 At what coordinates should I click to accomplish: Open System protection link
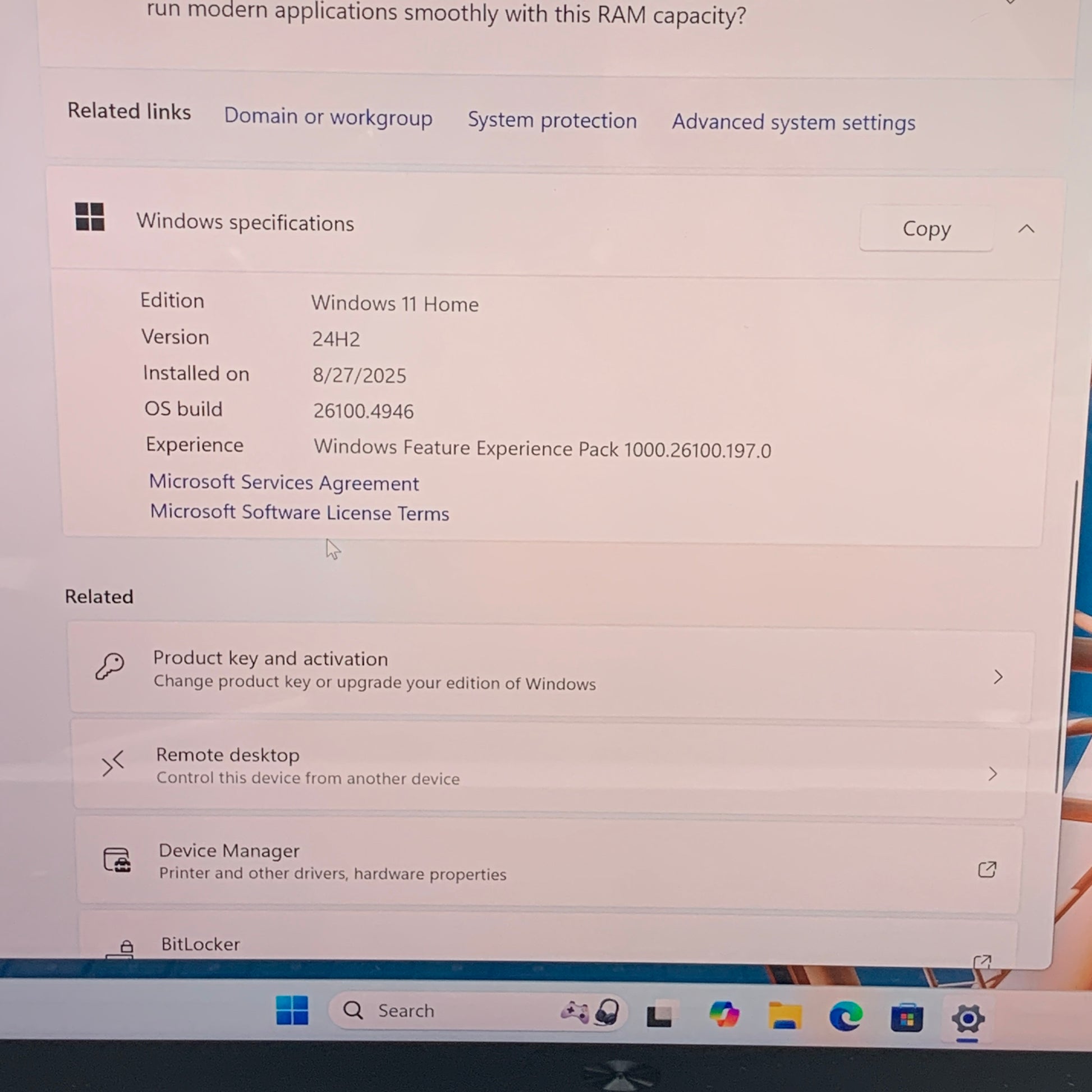click(x=552, y=121)
